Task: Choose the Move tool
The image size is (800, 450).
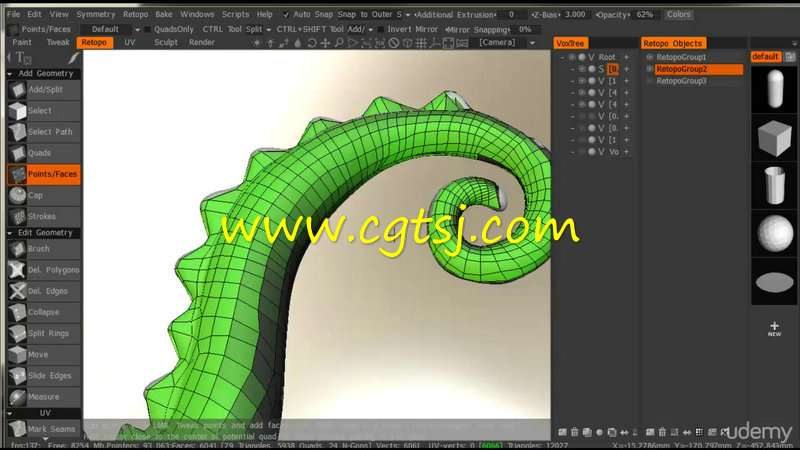Action: 44,355
